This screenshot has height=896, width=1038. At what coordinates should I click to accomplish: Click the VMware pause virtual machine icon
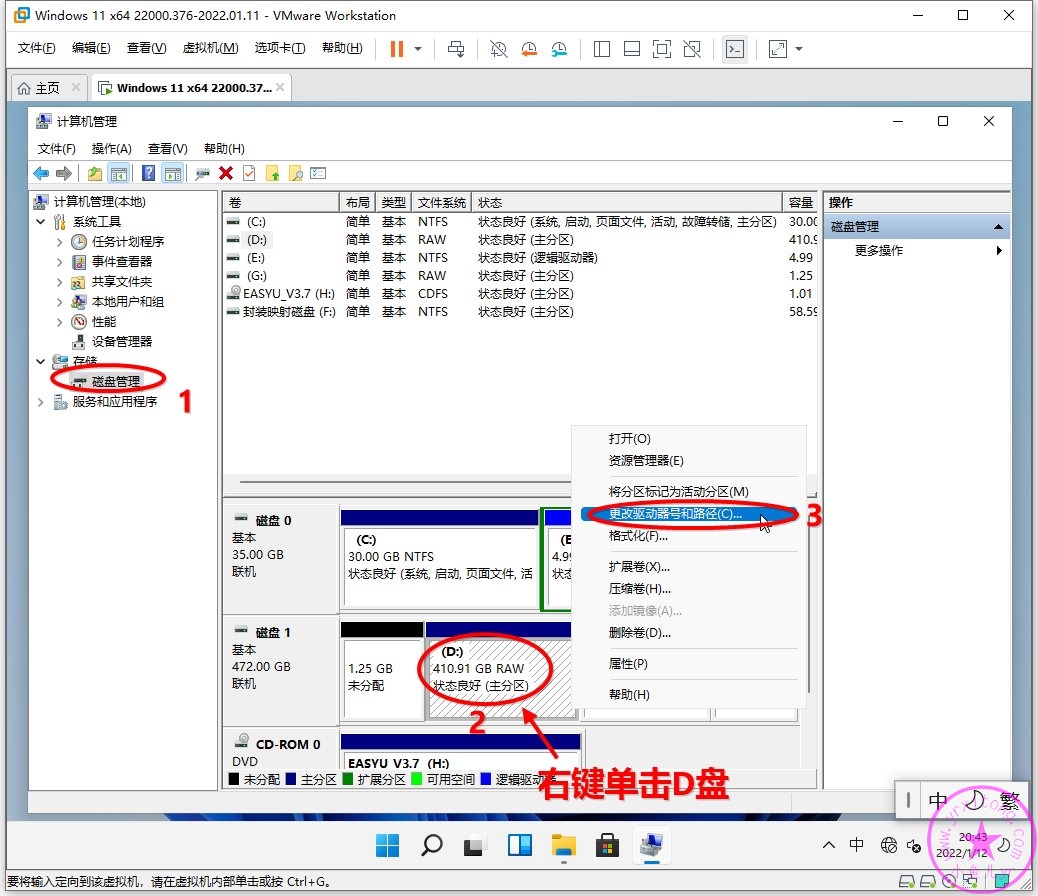(397, 49)
